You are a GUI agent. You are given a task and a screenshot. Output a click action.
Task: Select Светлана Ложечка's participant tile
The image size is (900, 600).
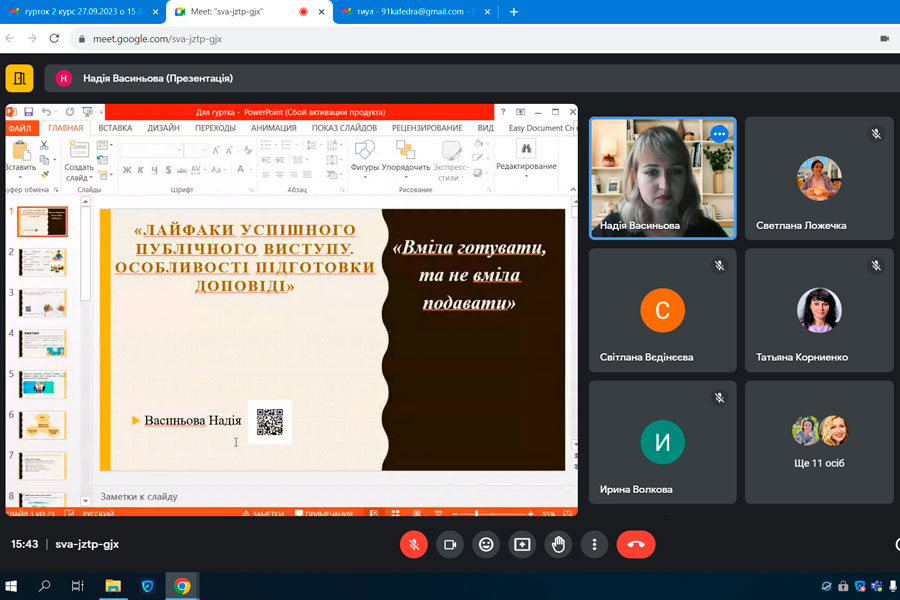coord(818,178)
